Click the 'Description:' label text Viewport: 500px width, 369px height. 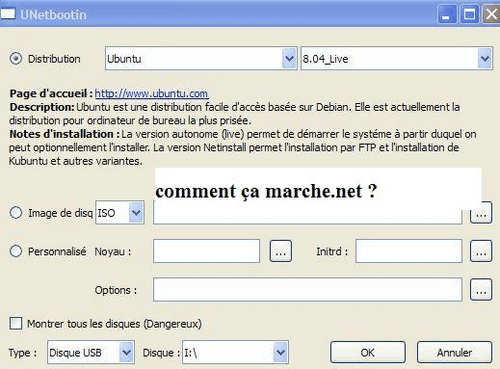[x=42, y=107]
